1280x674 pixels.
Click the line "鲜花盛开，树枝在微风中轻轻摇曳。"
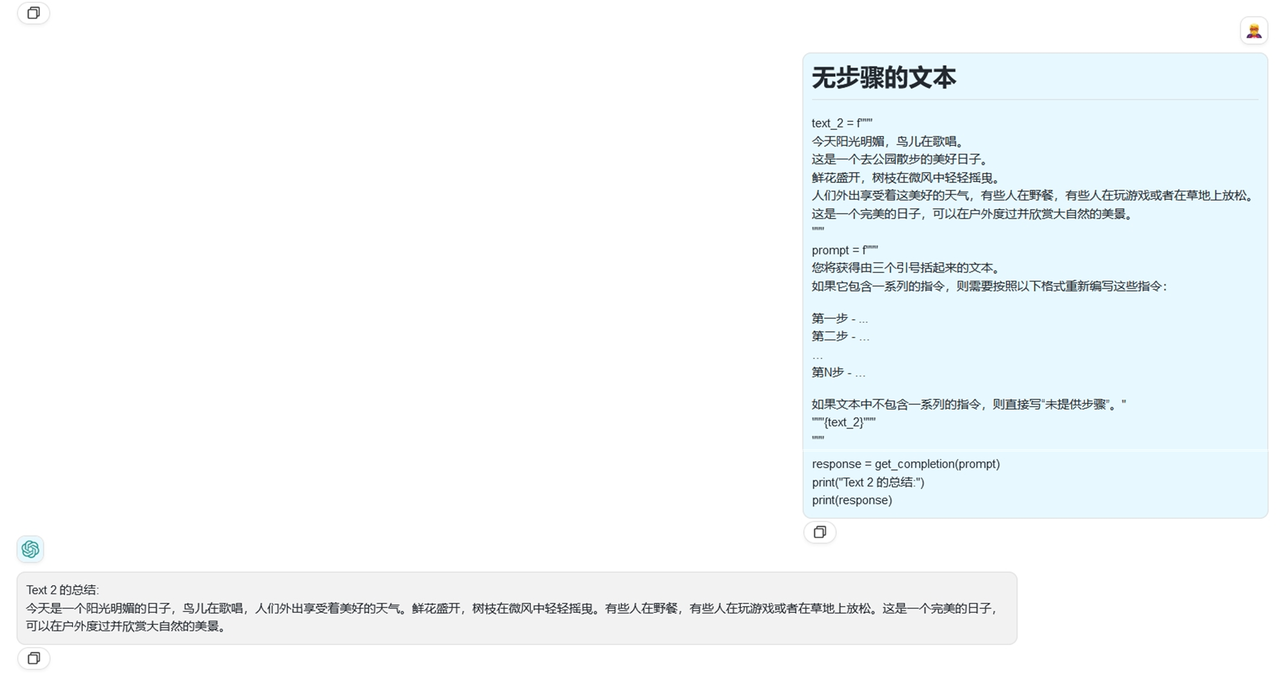coord(906,177)
